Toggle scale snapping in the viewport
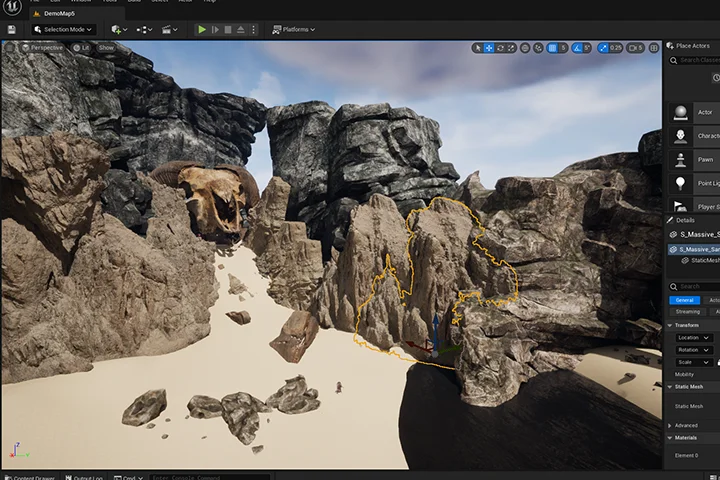 (x=603, y=48)
